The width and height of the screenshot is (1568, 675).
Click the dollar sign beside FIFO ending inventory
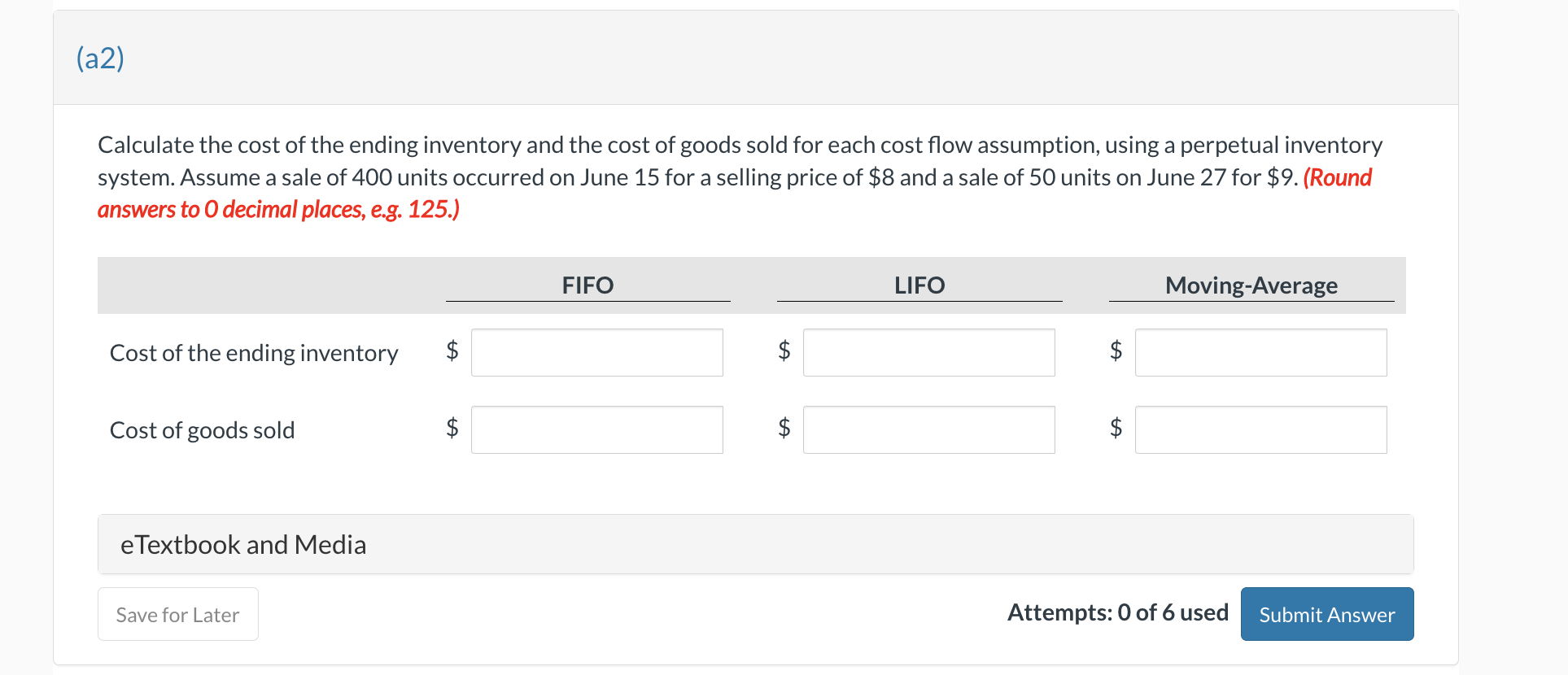(452, 351)
